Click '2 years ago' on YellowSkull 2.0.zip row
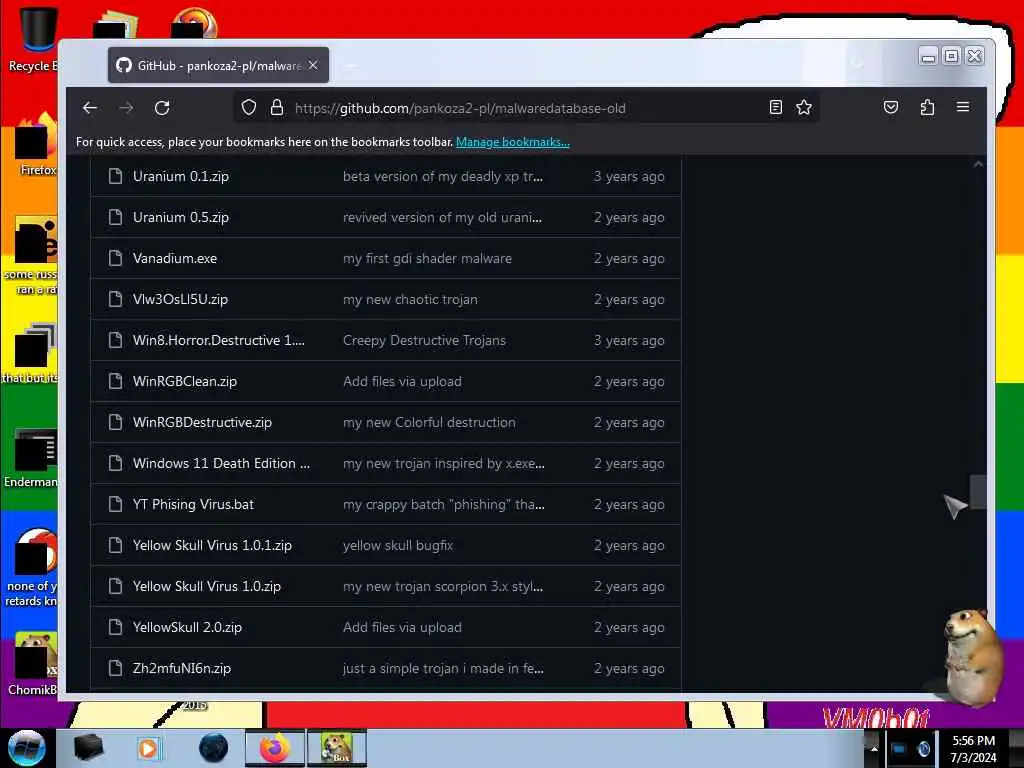This screenshot has height=768, width=1024. [629, 628]
